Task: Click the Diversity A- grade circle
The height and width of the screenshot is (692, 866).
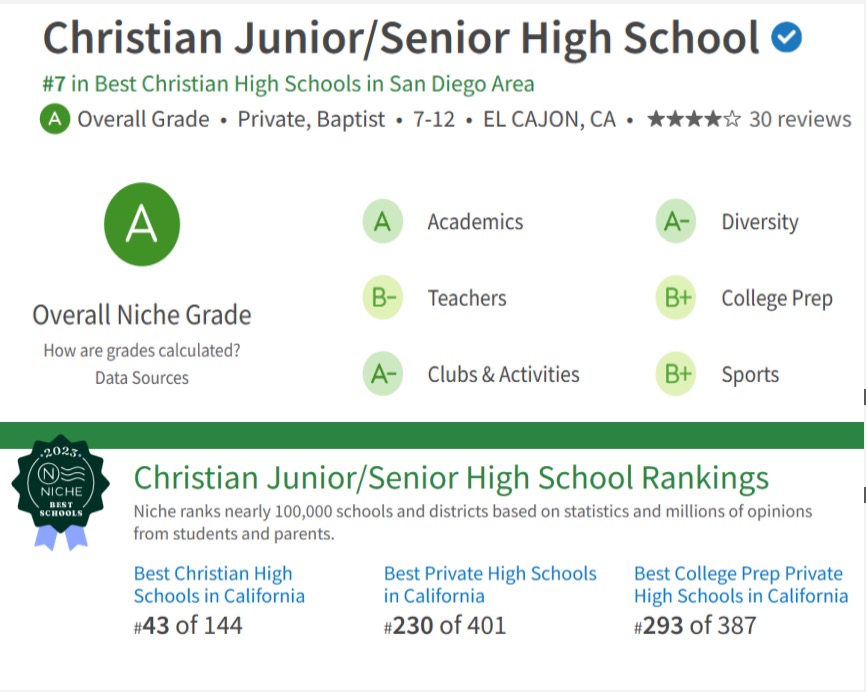Action: coord(676,221)
